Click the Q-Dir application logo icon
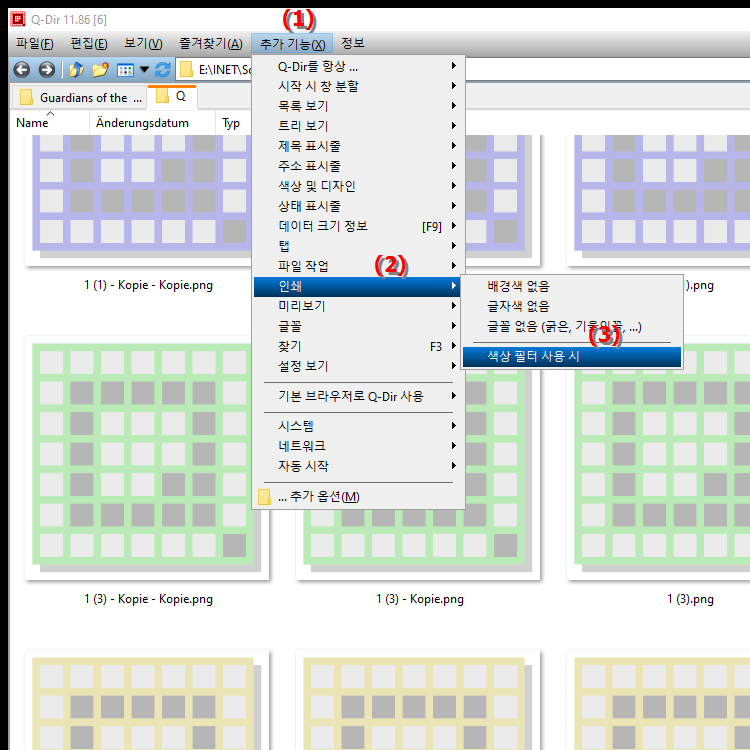Screen dimensions: 750x750 coord(18,19)
